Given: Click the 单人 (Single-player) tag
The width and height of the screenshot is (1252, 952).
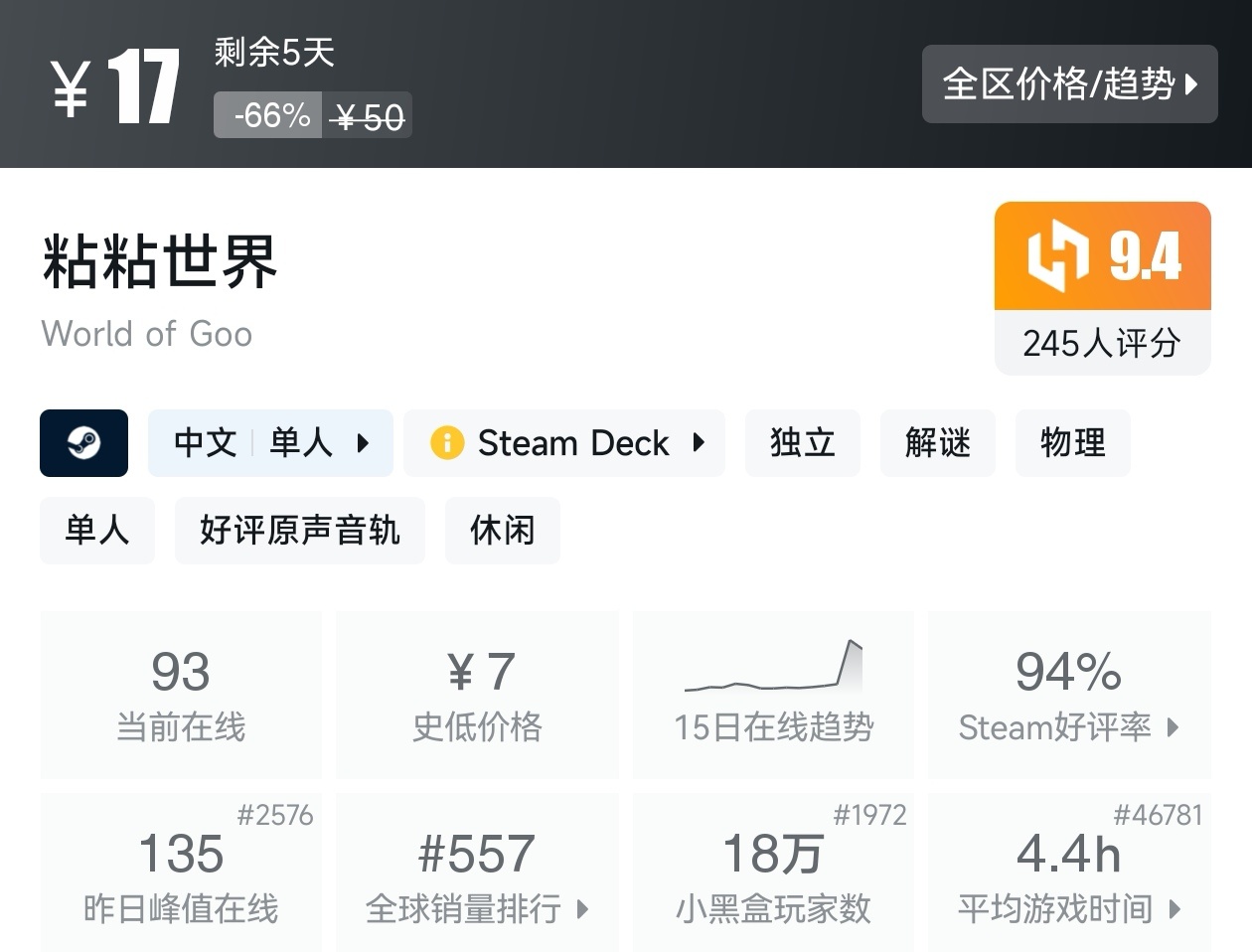Looking at the screenshot, I should (x=97, y=531).
